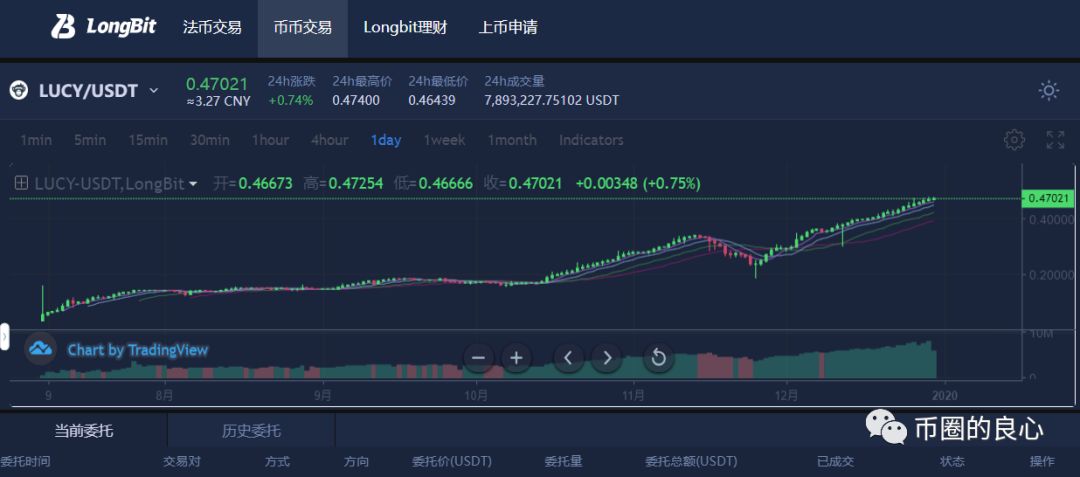
Task: Click the 状态 column header
Action: [952, 461]
